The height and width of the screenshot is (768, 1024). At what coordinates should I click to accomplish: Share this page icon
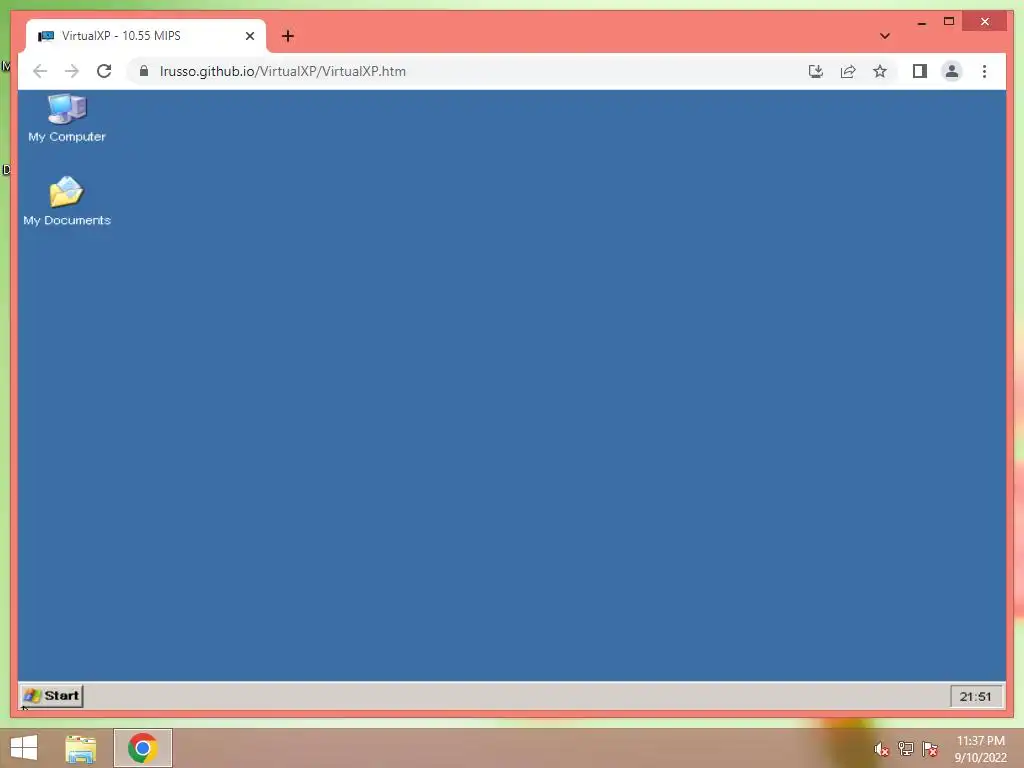click(x=848, y=71)
